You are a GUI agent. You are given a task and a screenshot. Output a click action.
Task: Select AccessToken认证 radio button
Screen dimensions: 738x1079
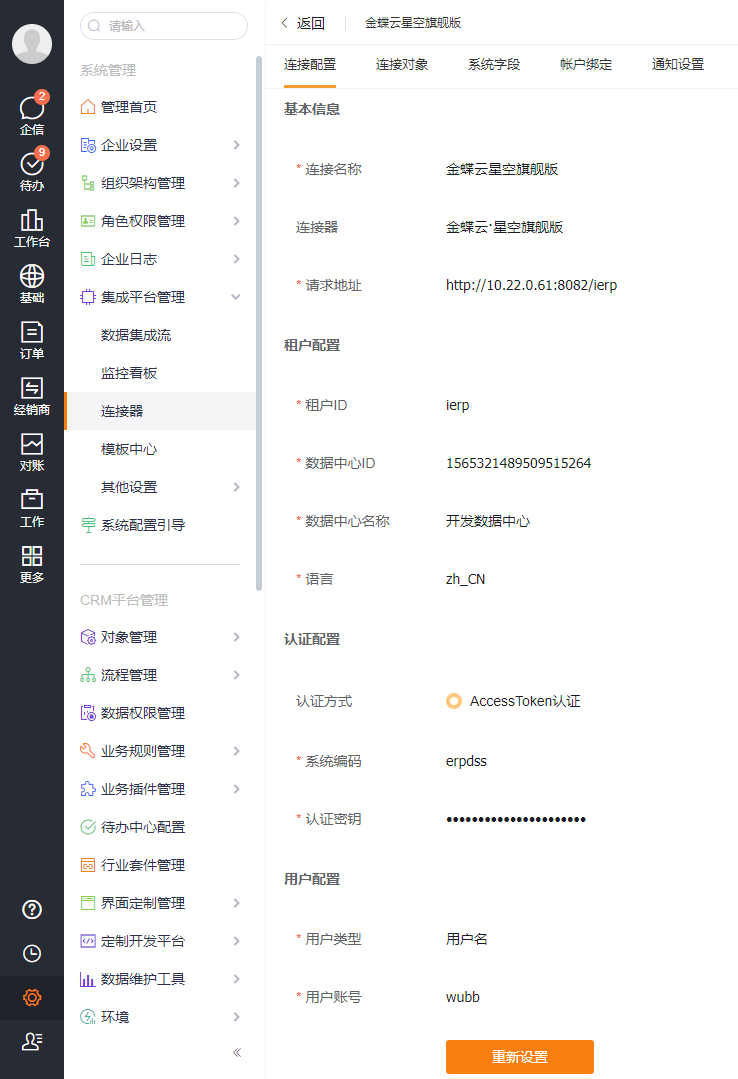tap(454, 701)
